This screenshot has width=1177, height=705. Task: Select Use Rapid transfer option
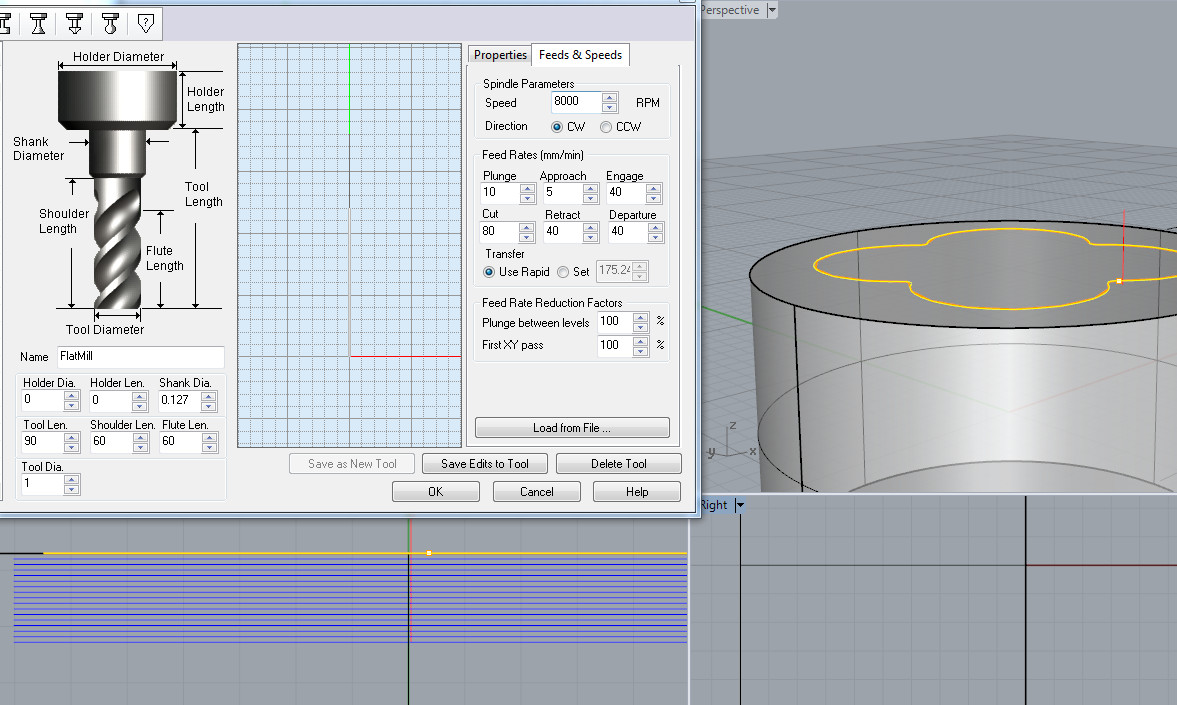490,272
